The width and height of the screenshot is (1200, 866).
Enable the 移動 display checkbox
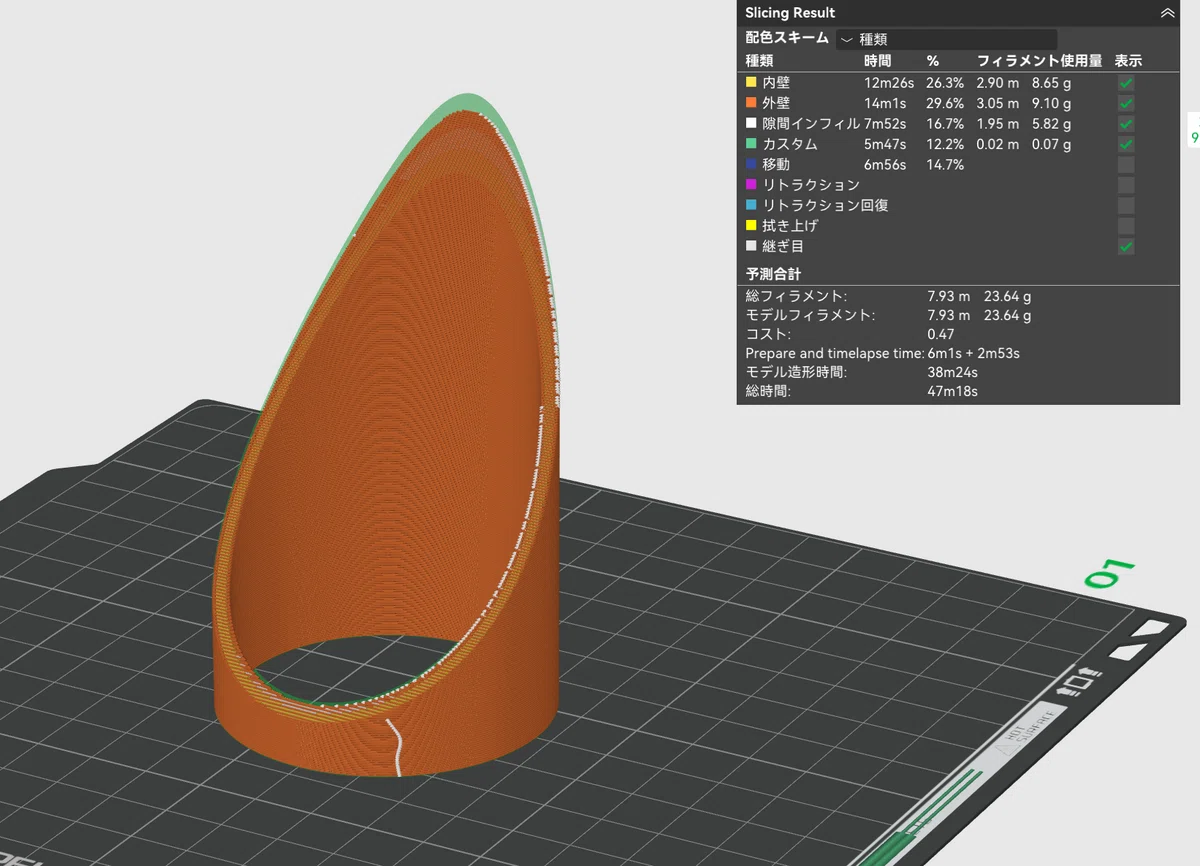click(x=1126, y=164)
